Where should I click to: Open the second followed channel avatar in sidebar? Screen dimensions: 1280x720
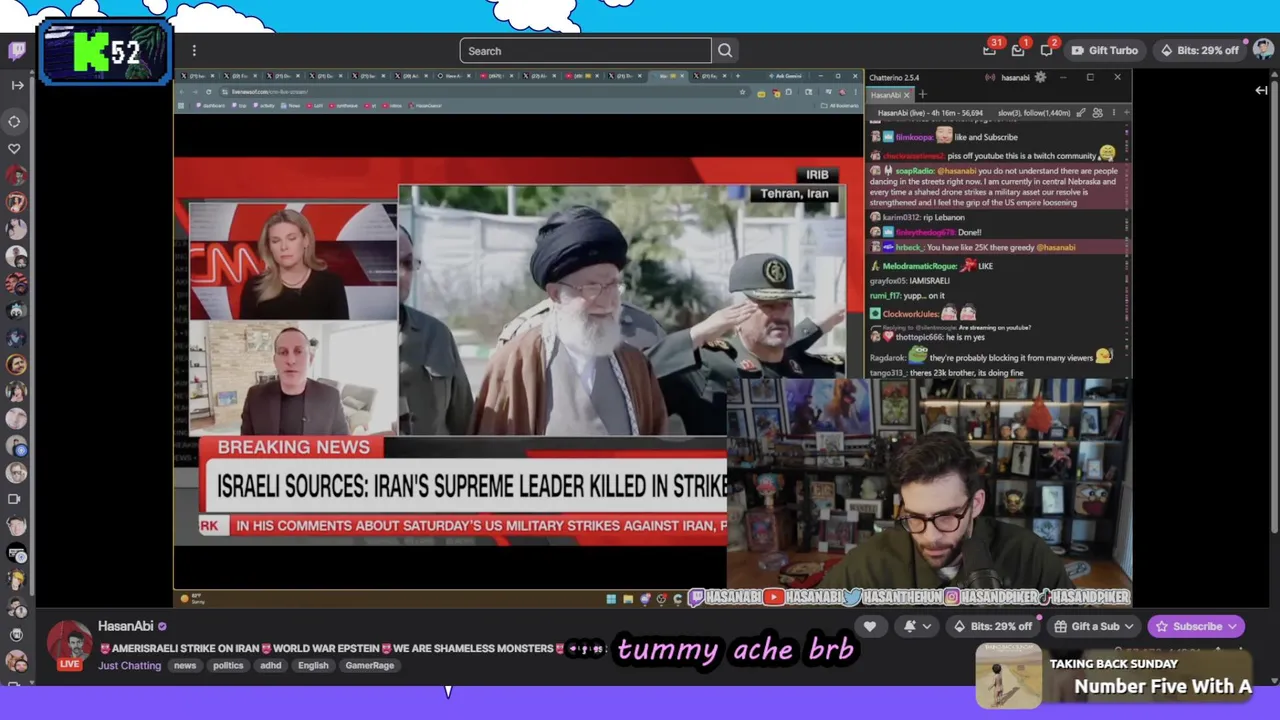[15, 202]
